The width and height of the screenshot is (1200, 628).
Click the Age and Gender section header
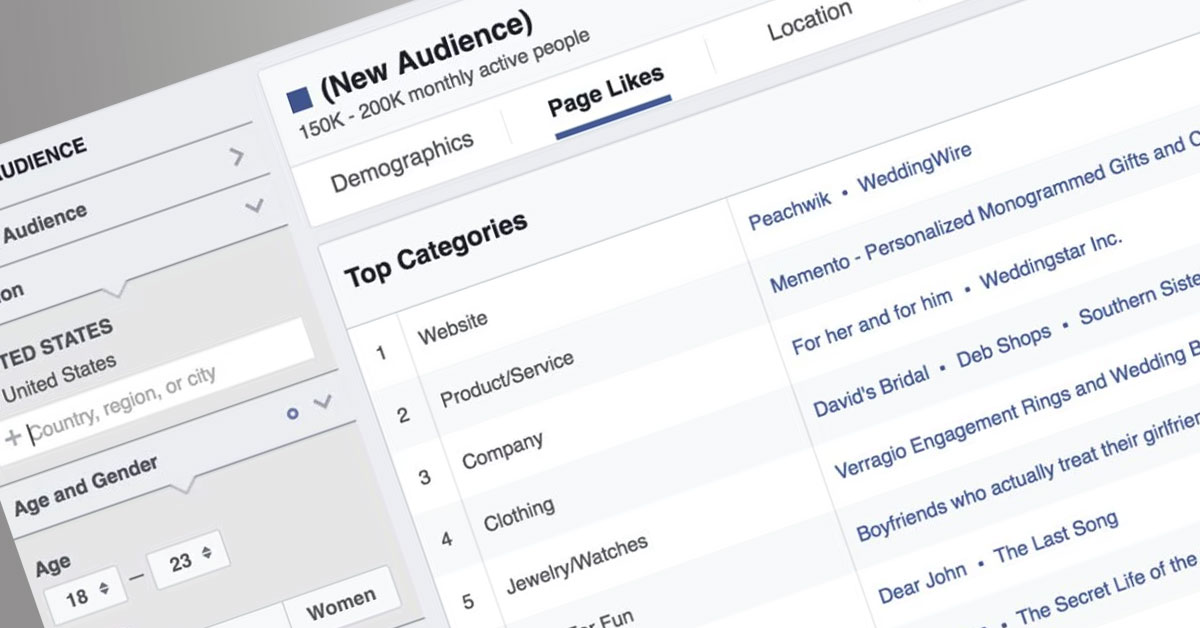coord(85,484)
